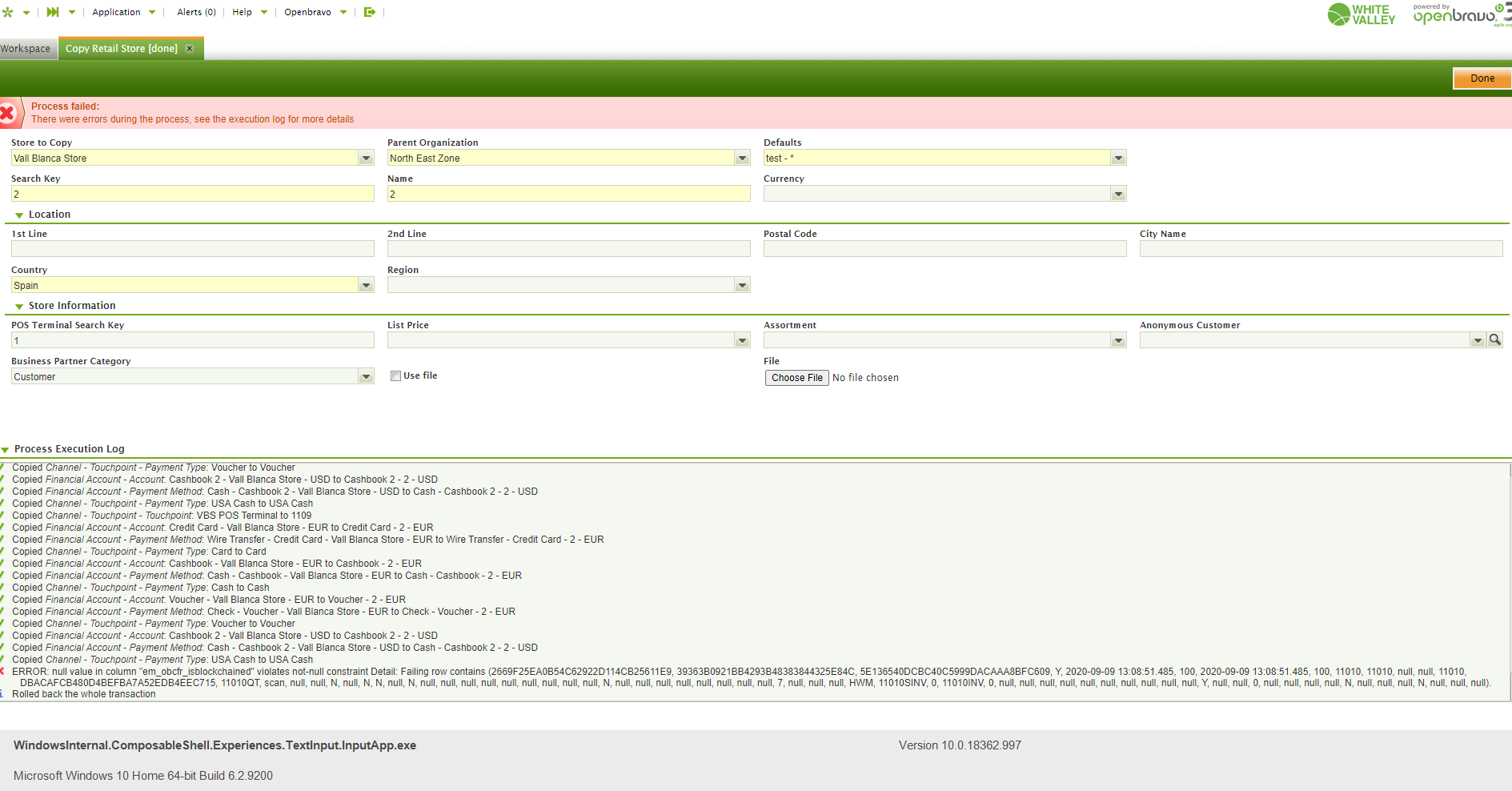Click the Postal Code input field

click(x=944, y=249)
